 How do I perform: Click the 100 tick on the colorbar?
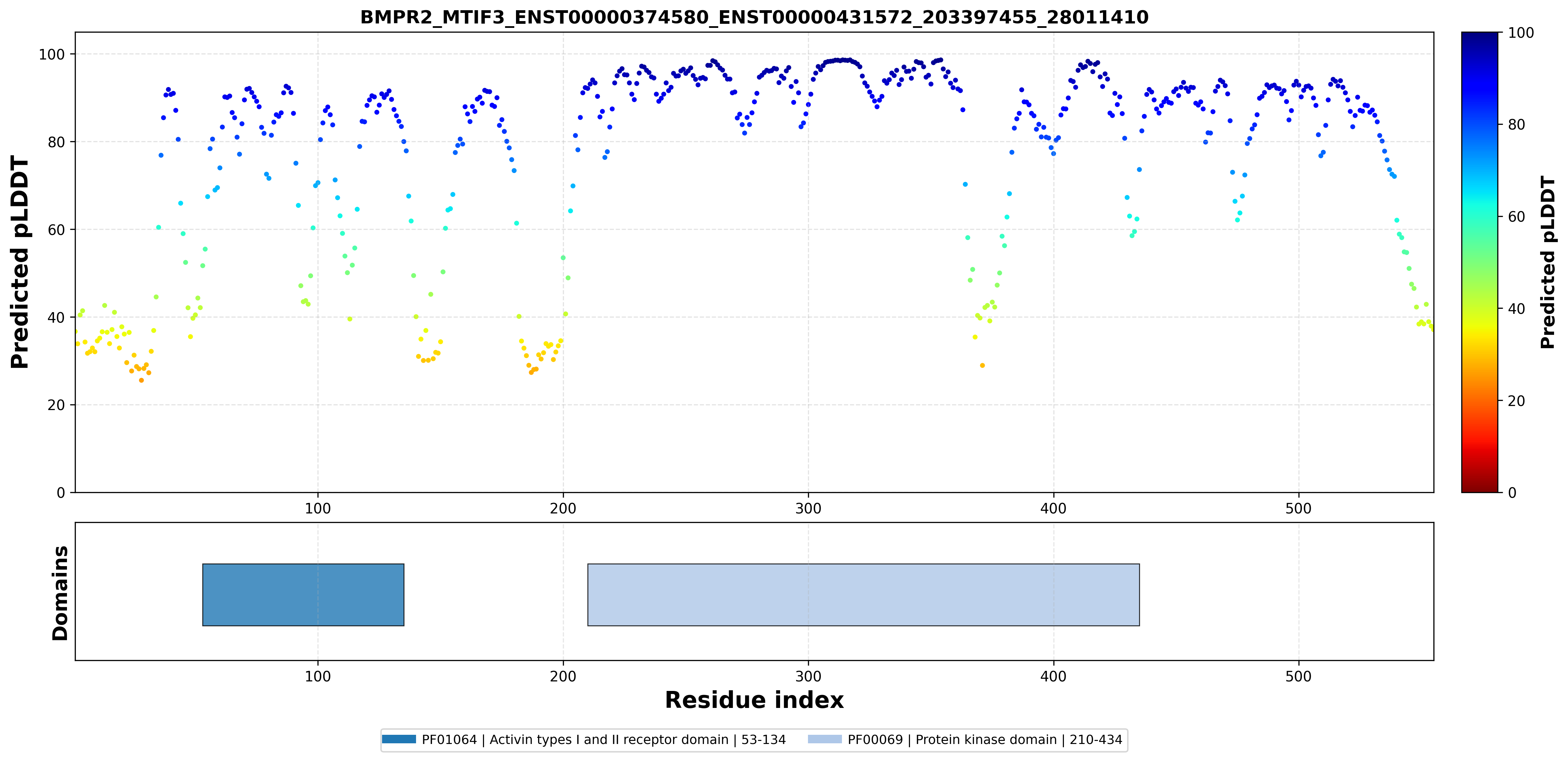tap(1520, 33)
